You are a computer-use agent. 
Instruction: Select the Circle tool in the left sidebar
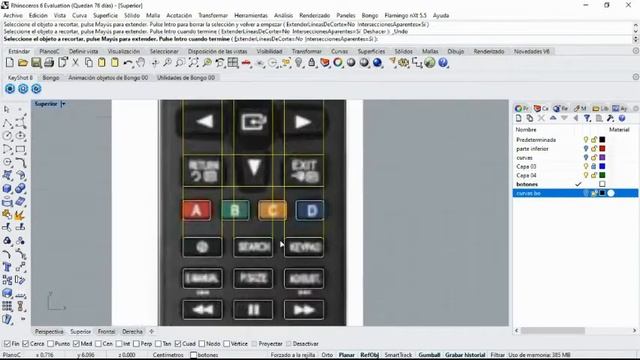point(7,136)
